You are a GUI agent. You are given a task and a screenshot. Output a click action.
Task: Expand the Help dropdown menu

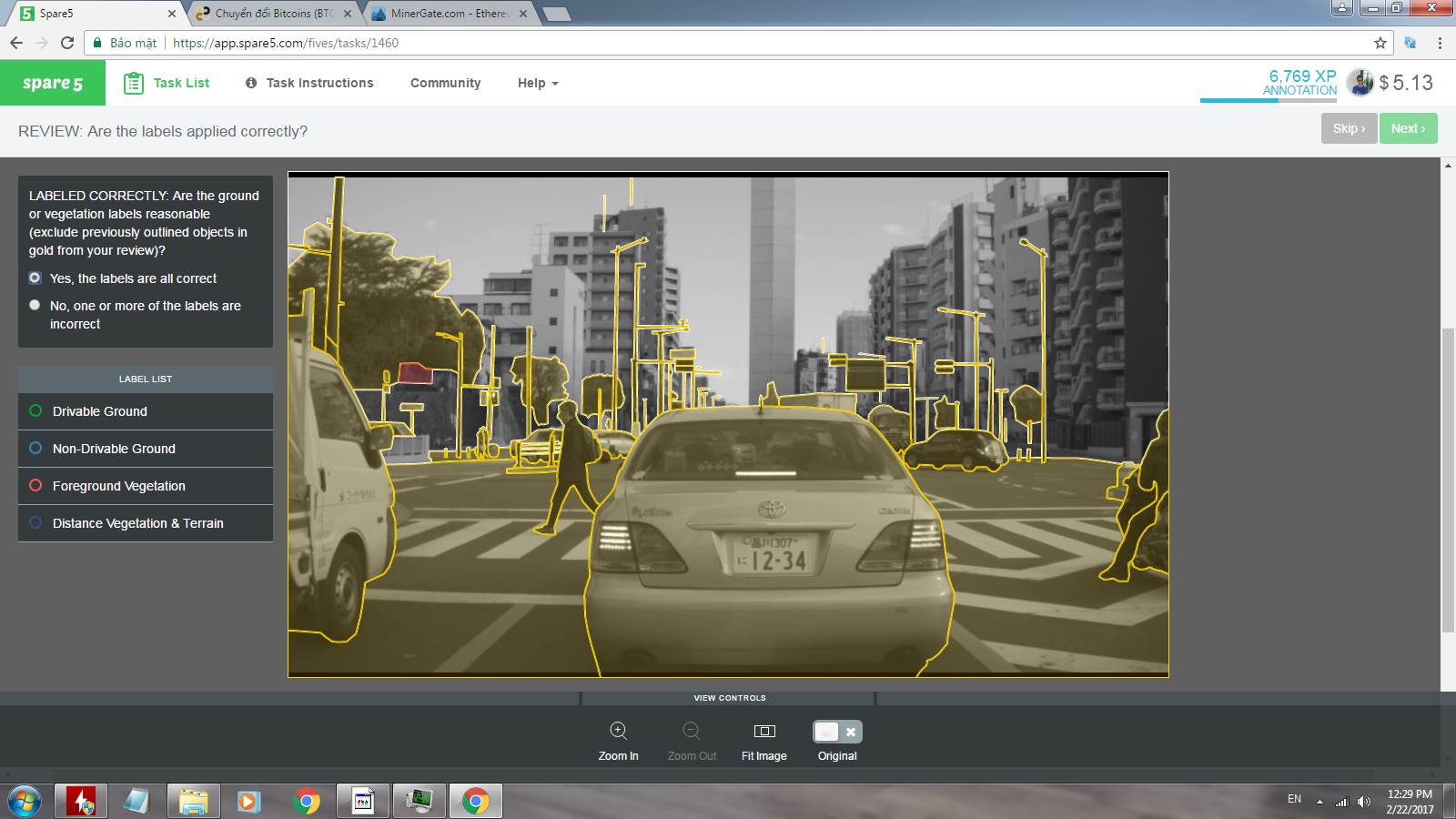click(538, 83)
